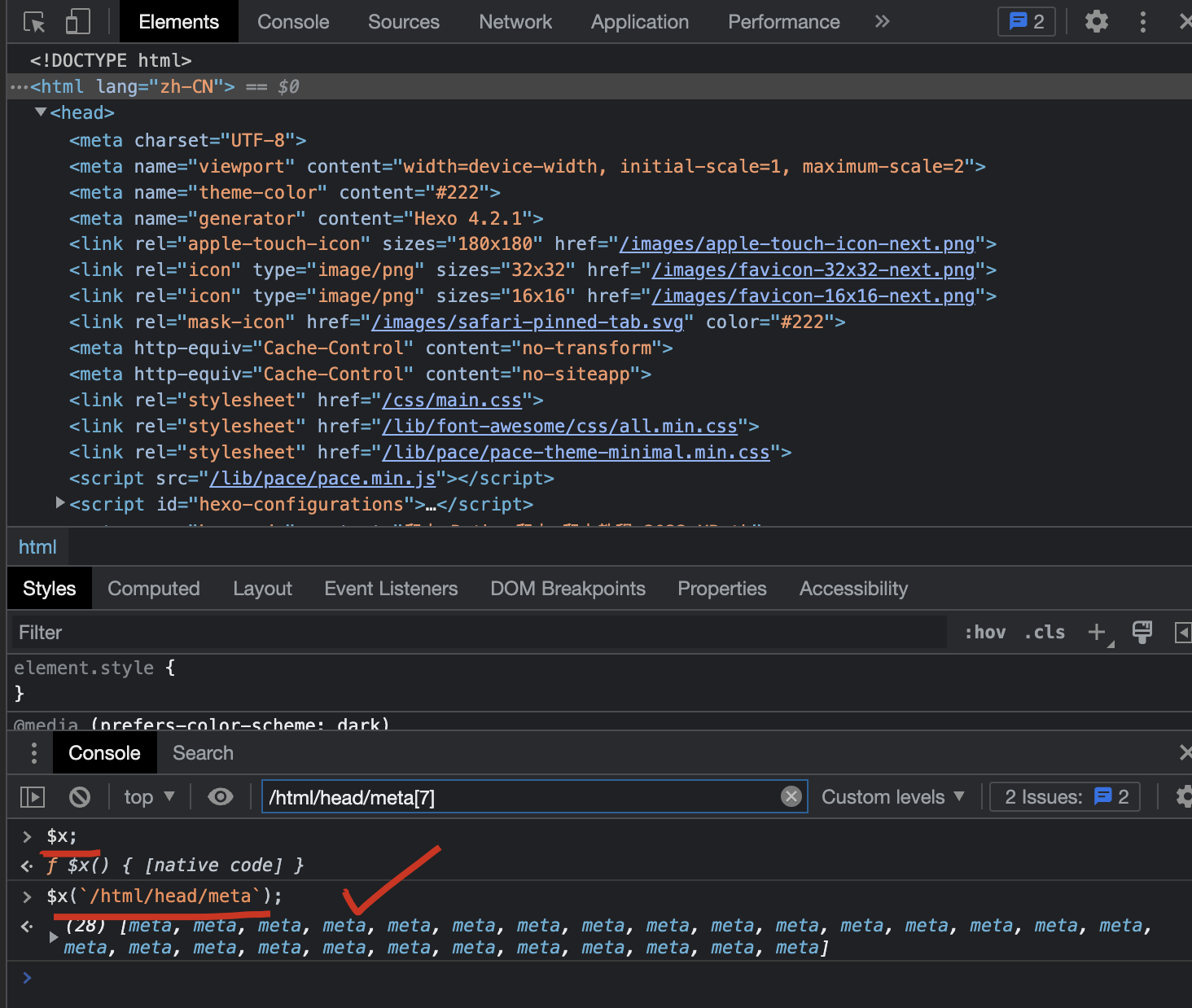Open the Layout pane tab
Viewport: 1192px width, 1008px height.
pos(262,589)
